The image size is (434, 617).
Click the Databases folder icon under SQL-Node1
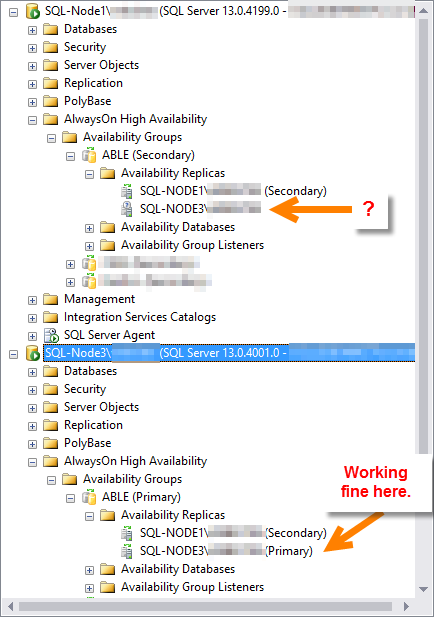click(x=50, y=29)
